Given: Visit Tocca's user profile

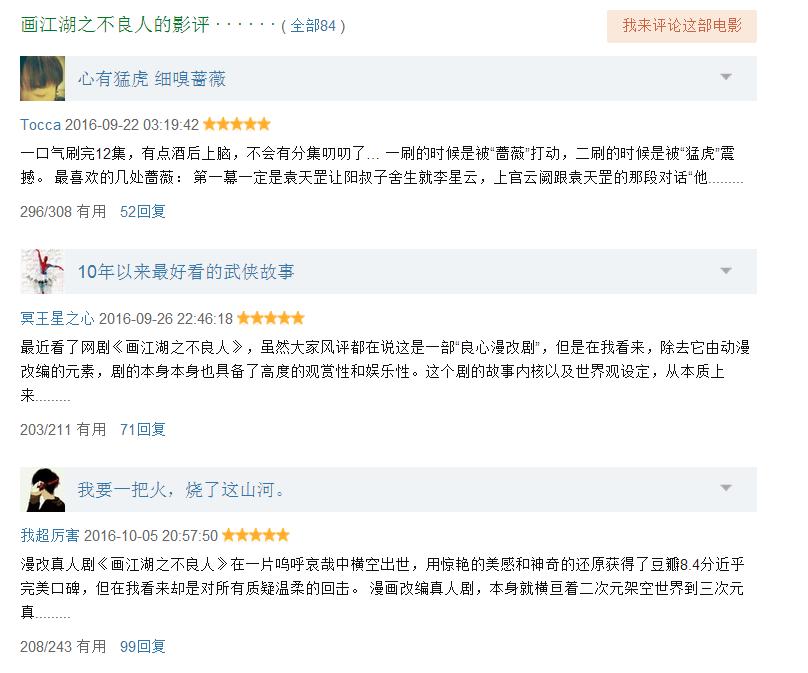Looking at the screenshot, I should [x=42, y=124].
